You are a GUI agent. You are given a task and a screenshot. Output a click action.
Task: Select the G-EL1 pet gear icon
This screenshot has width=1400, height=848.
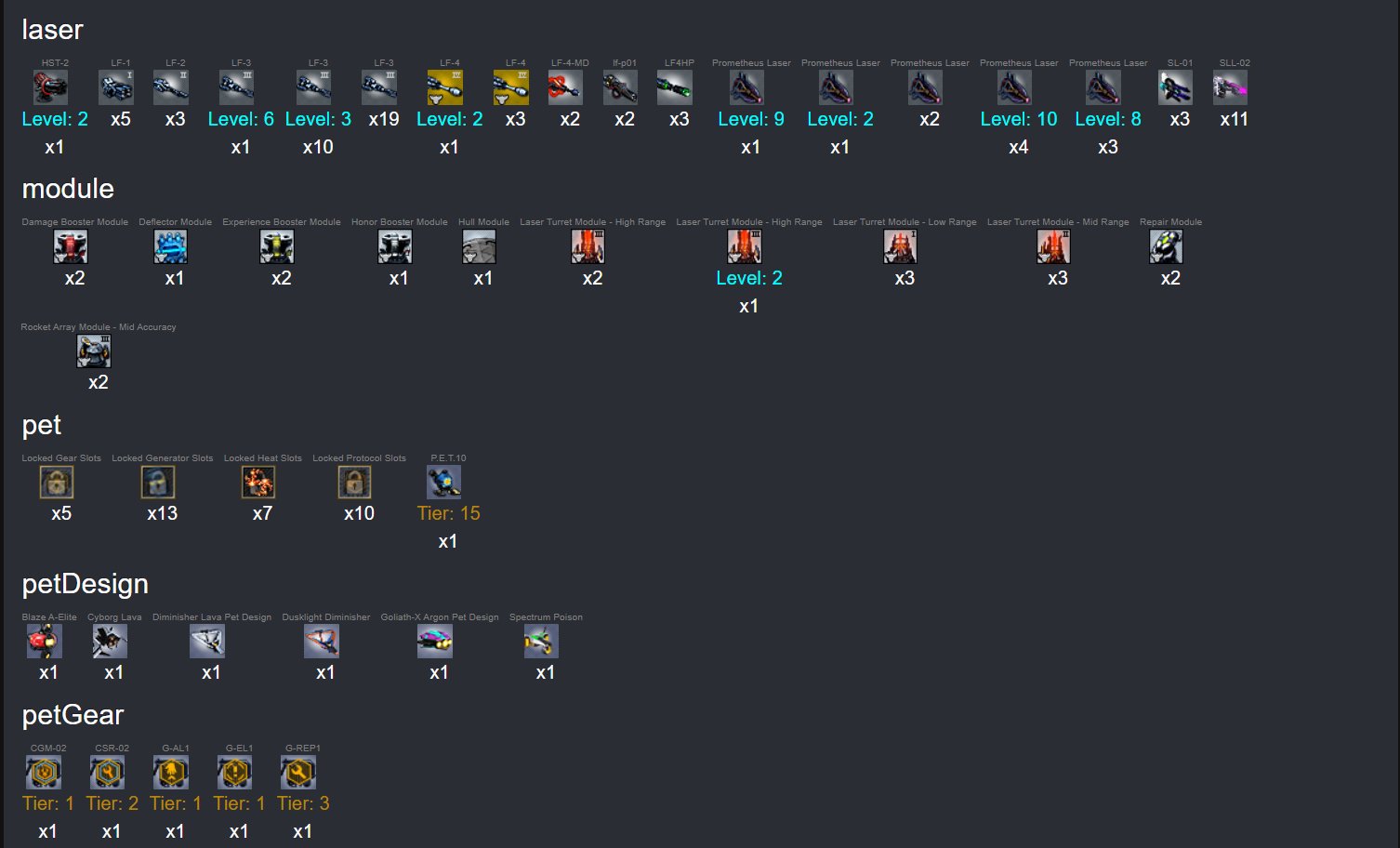tap(235, 773)
